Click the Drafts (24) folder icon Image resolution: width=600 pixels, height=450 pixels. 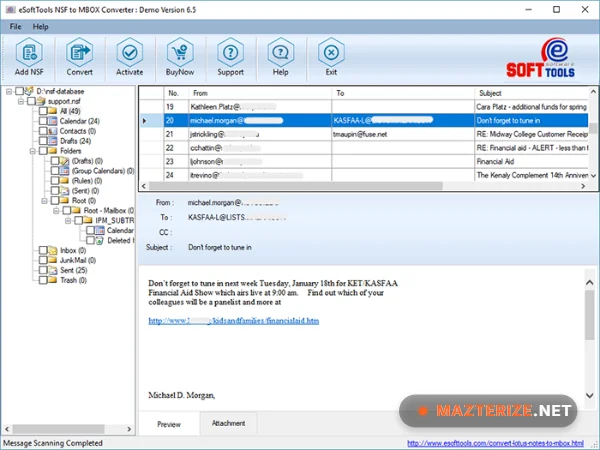click(x=53, y=141)
